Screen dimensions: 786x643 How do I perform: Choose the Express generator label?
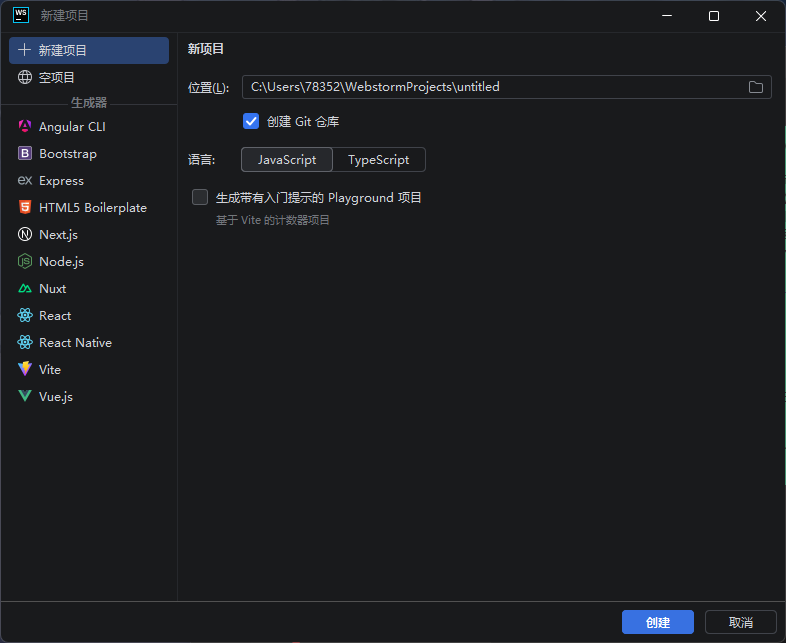[x=61, y=181]
